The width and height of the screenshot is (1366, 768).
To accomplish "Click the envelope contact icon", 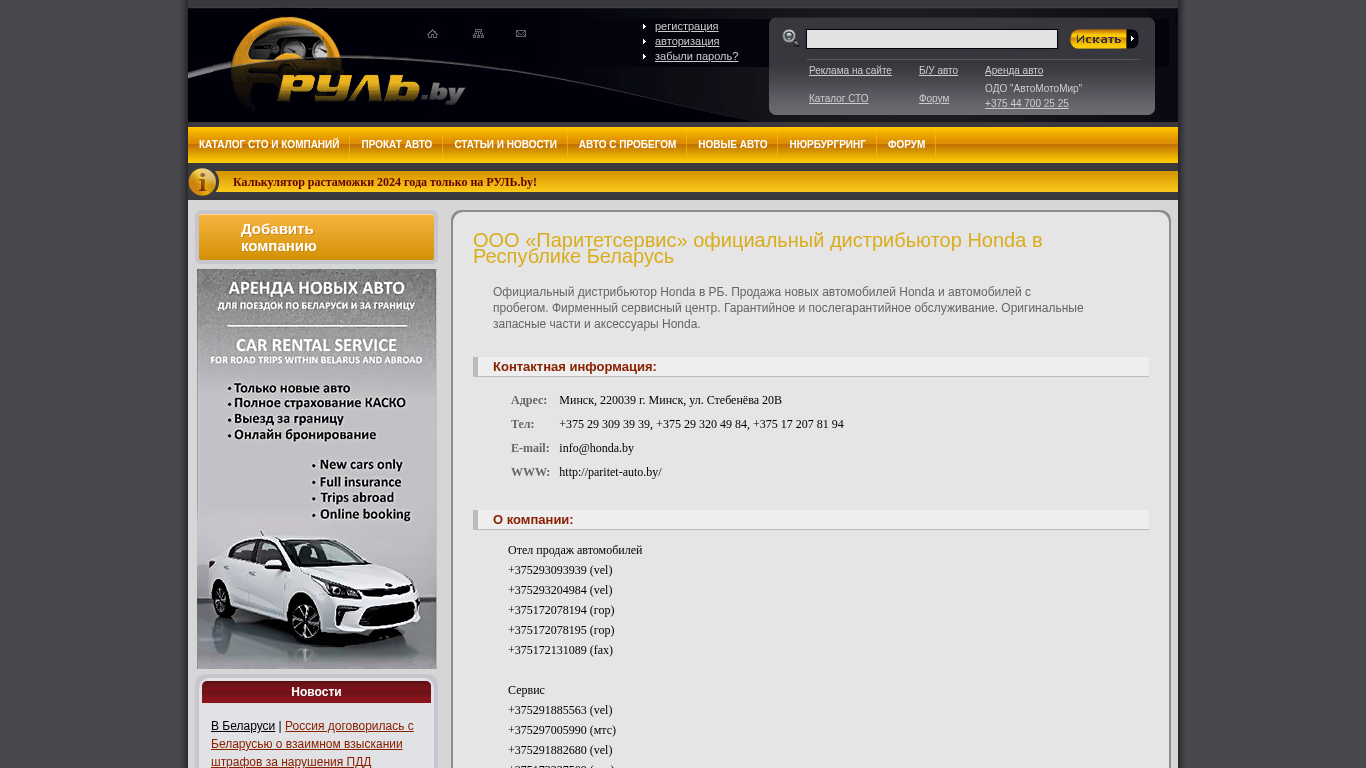I will pos(521,34).
